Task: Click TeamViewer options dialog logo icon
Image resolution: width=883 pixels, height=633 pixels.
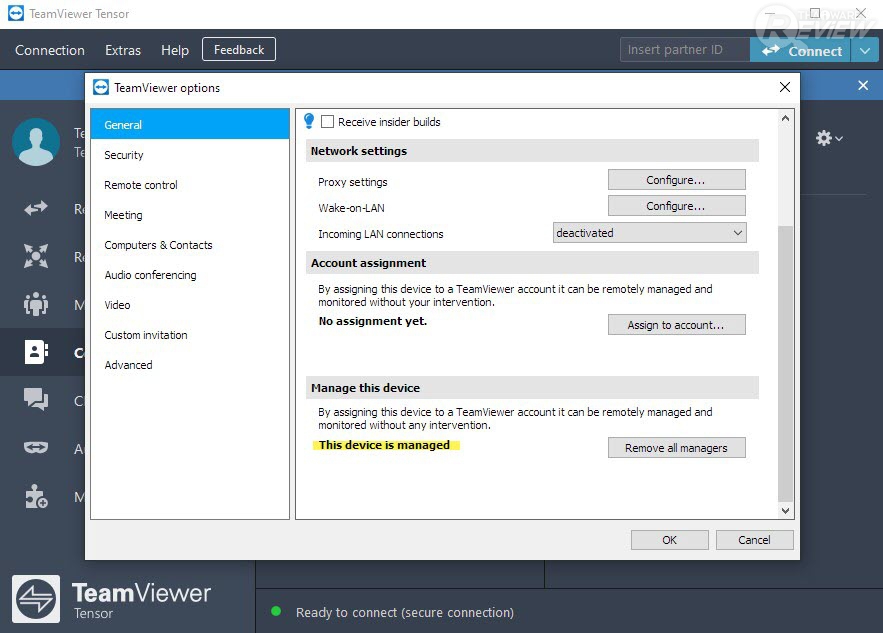Action: point(101,87)
